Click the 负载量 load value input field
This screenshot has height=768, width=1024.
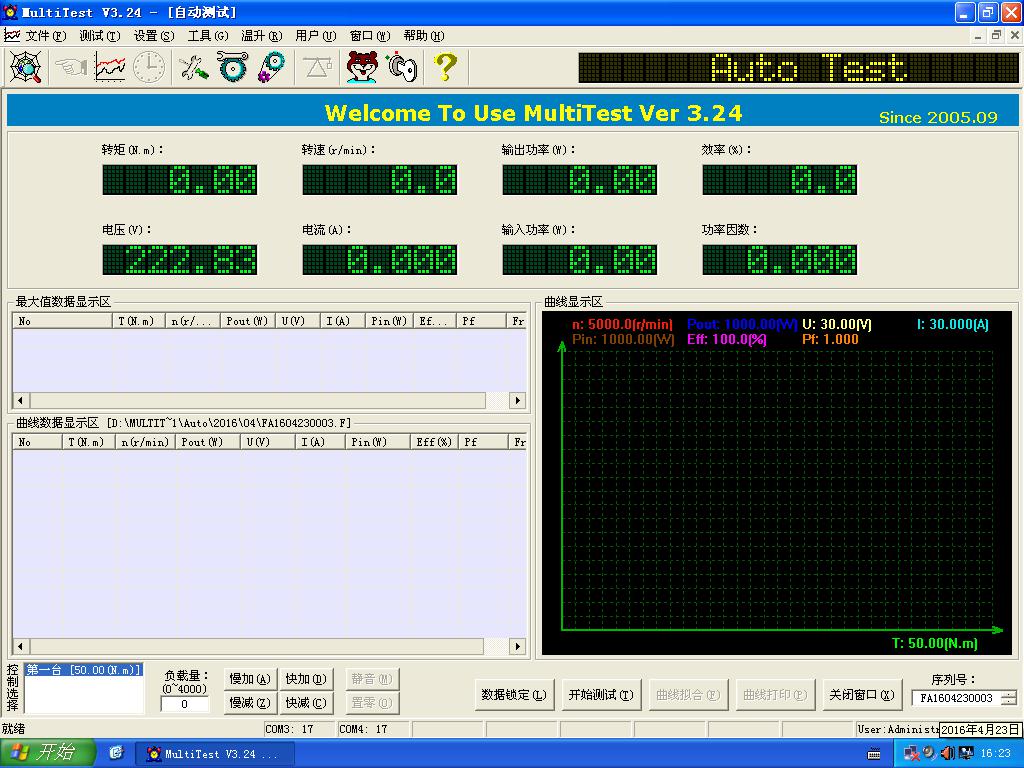[x=185, y=705]
